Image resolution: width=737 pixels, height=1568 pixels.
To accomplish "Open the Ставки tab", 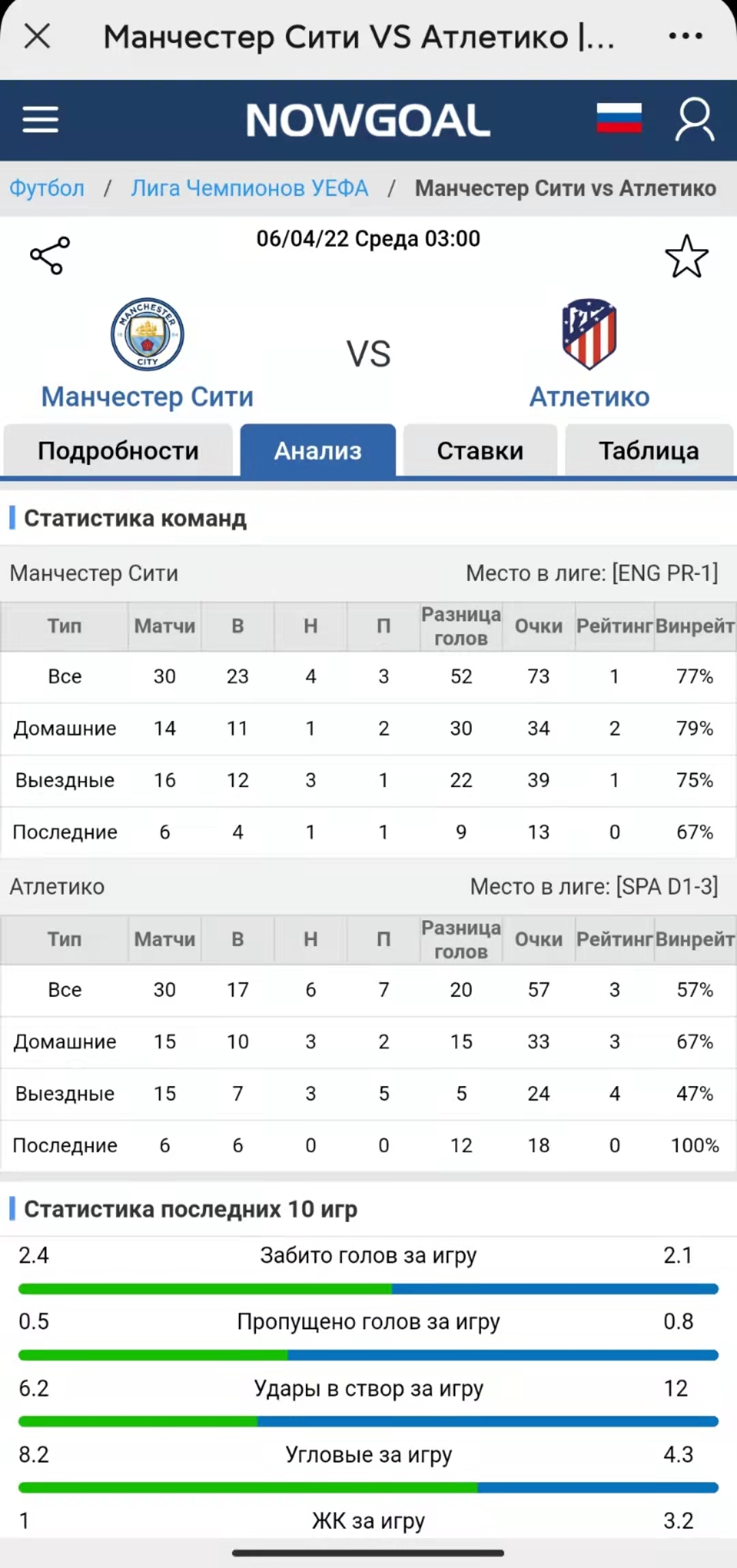I will 480,451.
